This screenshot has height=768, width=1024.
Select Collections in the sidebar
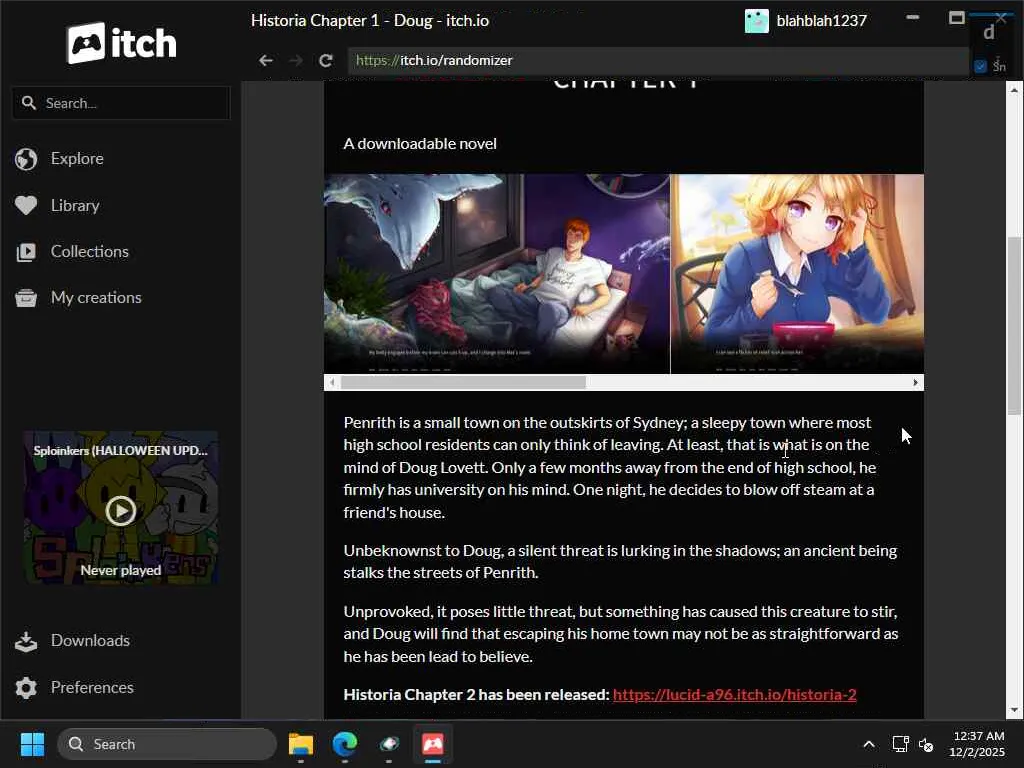click(x=89, y=252)
